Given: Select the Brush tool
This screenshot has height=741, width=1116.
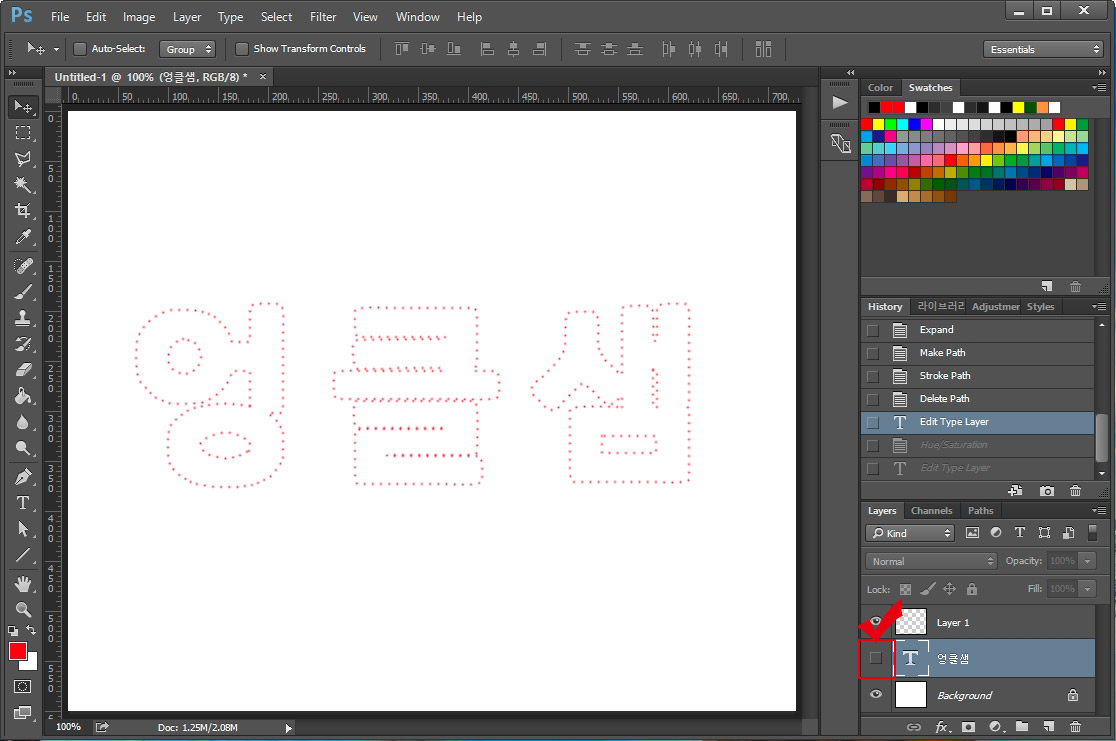Looking at the screenshot, I should coord(22,292).
